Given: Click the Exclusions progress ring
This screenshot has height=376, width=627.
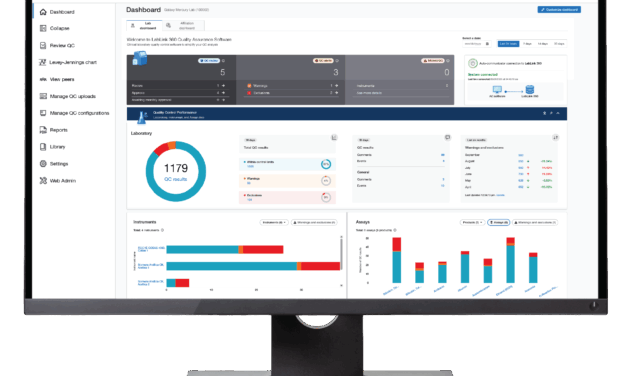Looking at the screenshot, I should (x=326, y=197).
